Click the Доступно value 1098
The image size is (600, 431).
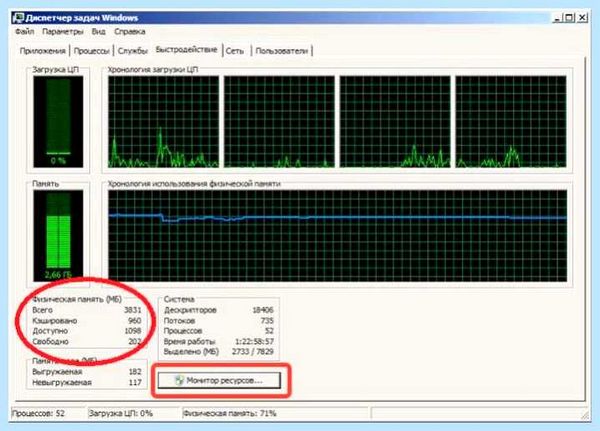[x=133, y=331]
